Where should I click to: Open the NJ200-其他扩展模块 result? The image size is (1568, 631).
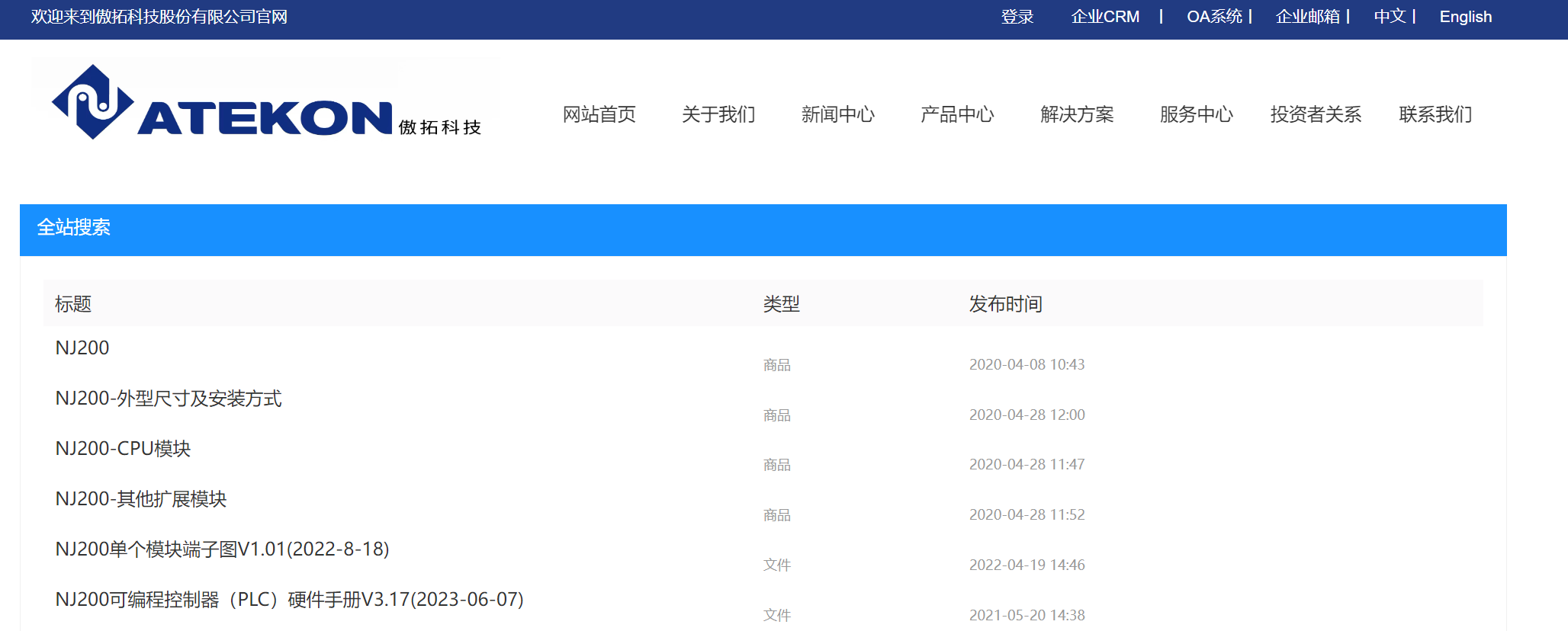[141, 499]
